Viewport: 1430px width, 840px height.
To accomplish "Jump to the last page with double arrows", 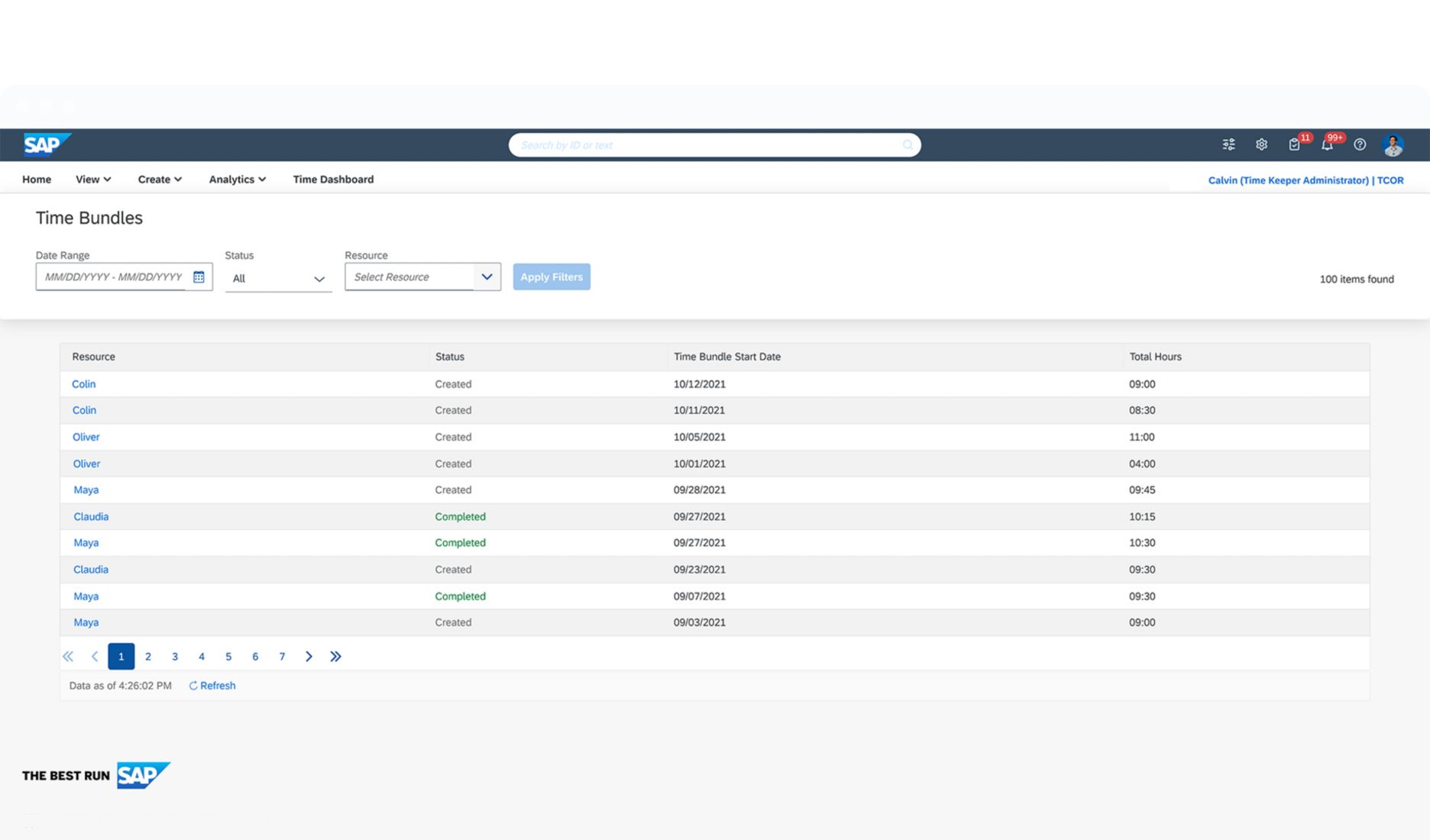I will point(336,656).
